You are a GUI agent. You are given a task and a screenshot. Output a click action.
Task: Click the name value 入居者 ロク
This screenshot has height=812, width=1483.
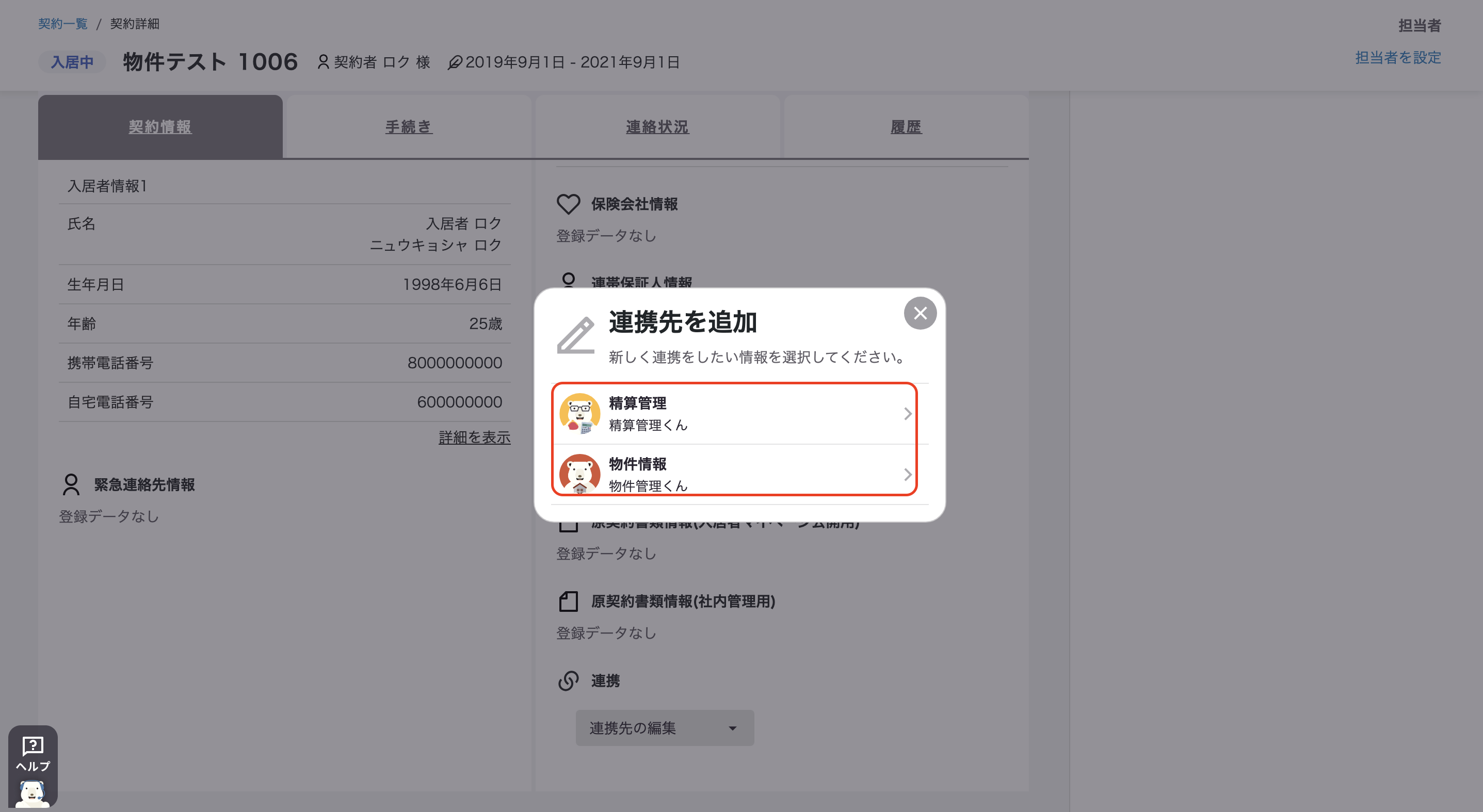tap(464, 223)
